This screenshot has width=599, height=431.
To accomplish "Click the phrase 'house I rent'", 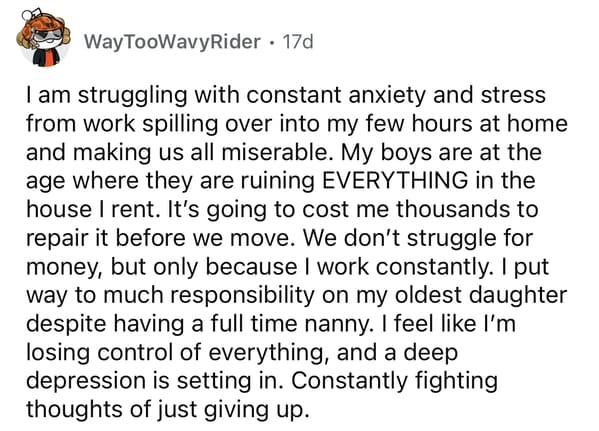I will (91, 209).
